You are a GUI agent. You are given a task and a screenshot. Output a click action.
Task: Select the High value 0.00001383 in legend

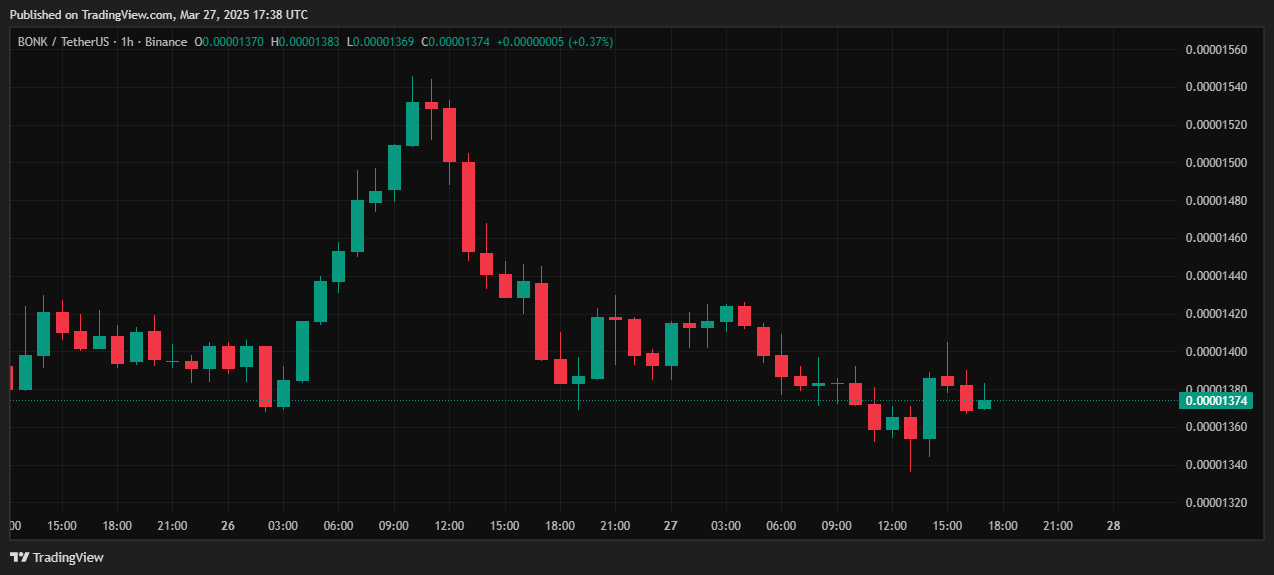pos(308,42)
